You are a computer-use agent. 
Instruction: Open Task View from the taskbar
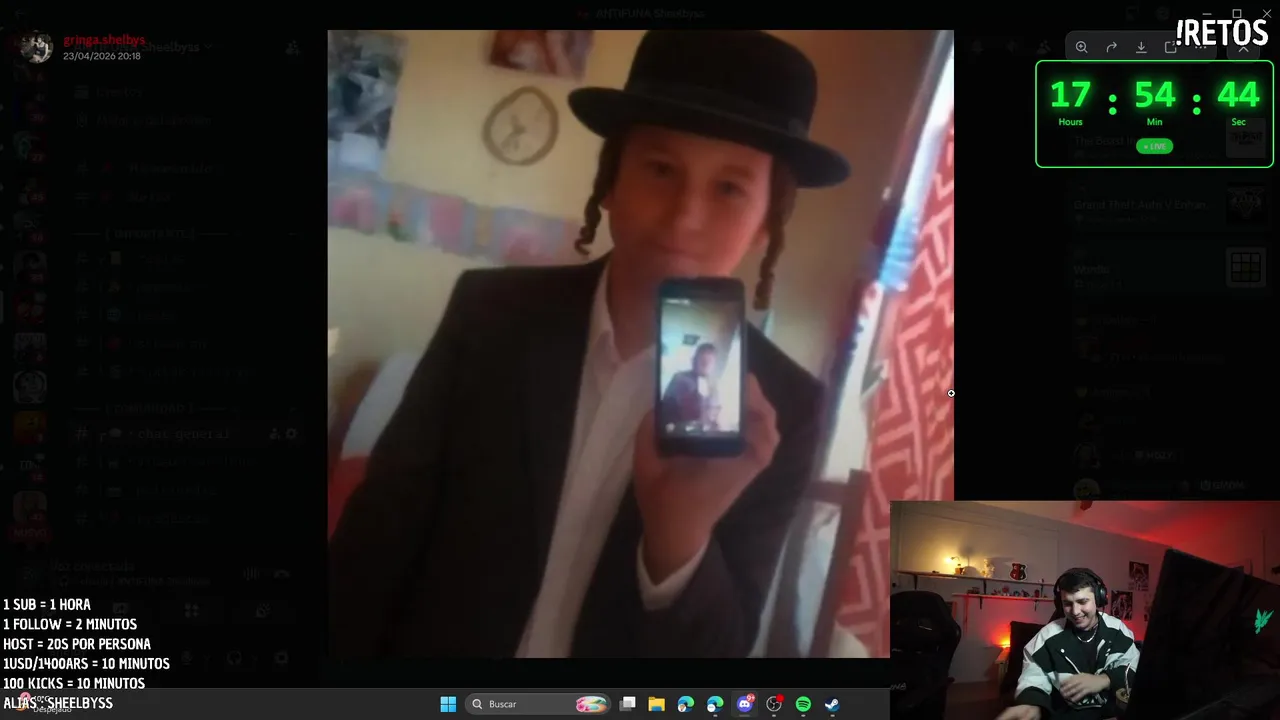pos(628,704)
